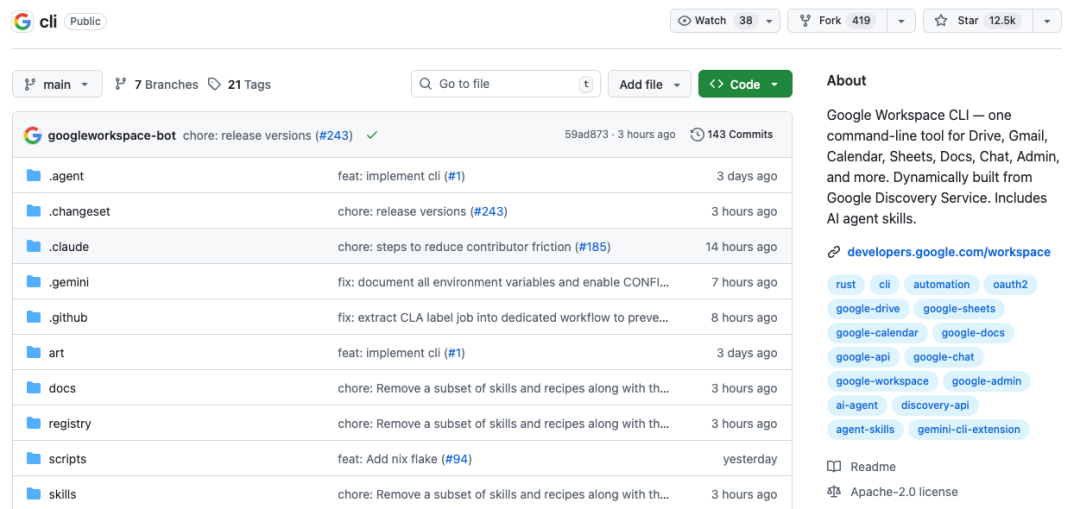
Task: Expand the Add file dropdown
Action: pyautogui.click(x=650, y=85)
